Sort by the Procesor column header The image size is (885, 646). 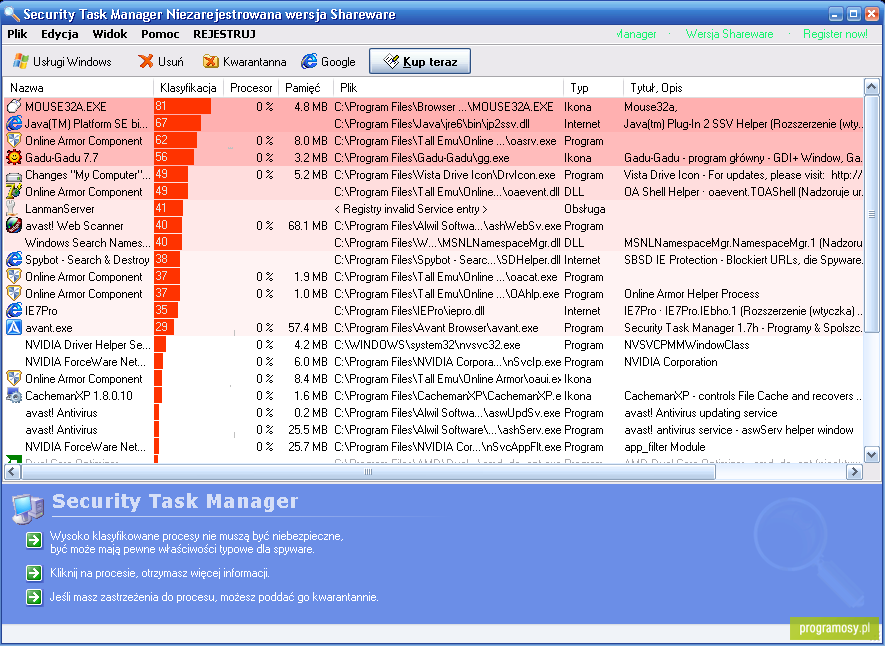251,87
